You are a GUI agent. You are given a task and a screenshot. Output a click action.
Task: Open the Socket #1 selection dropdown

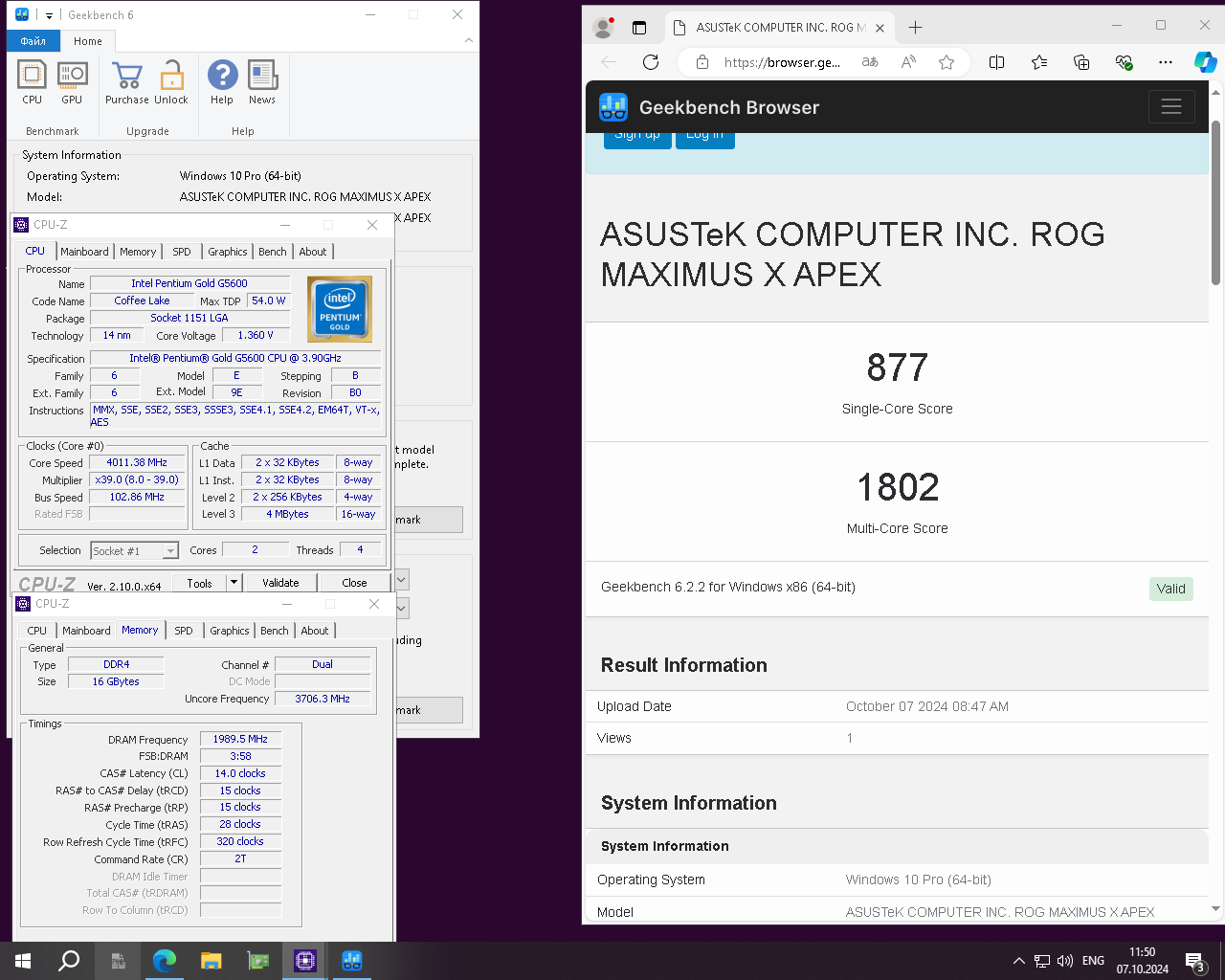(x=135, y=550)
